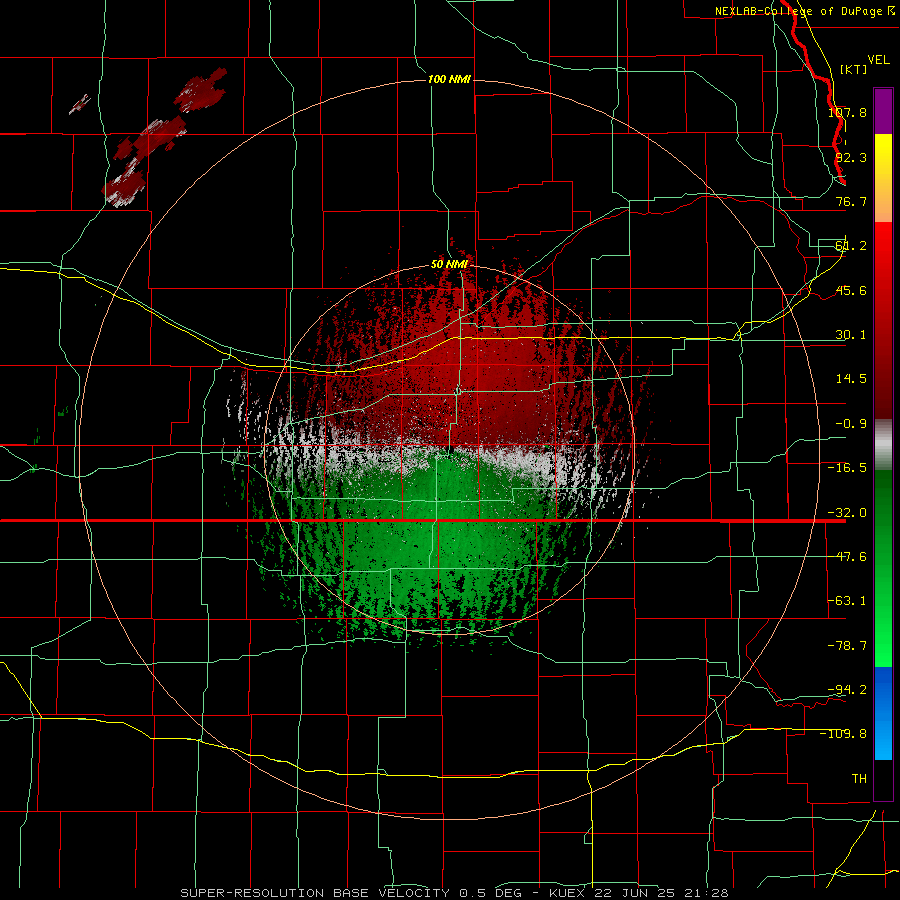Select the -0.9 velocity scale label
The width and height of the screenshot is (900, 900).
coord(851,424)
